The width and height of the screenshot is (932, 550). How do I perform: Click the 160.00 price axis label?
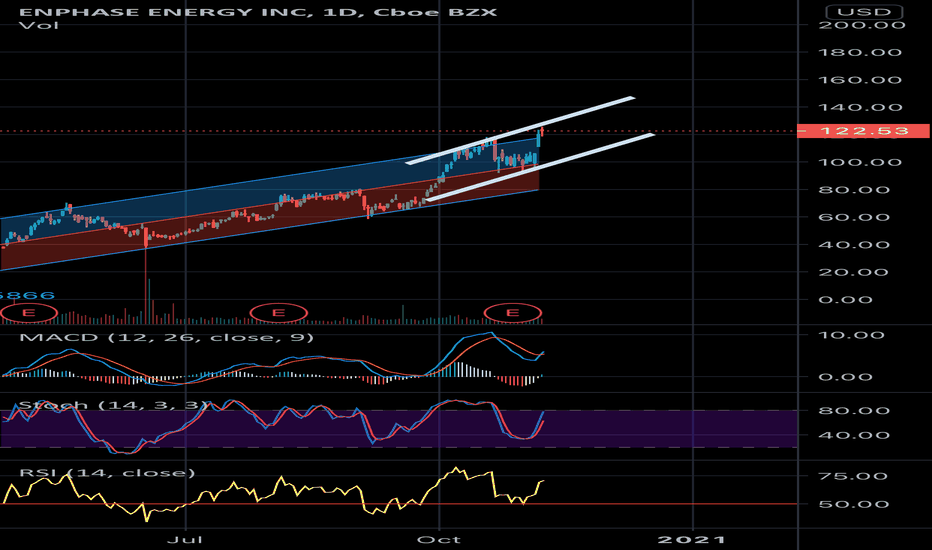tap(860, 80)
